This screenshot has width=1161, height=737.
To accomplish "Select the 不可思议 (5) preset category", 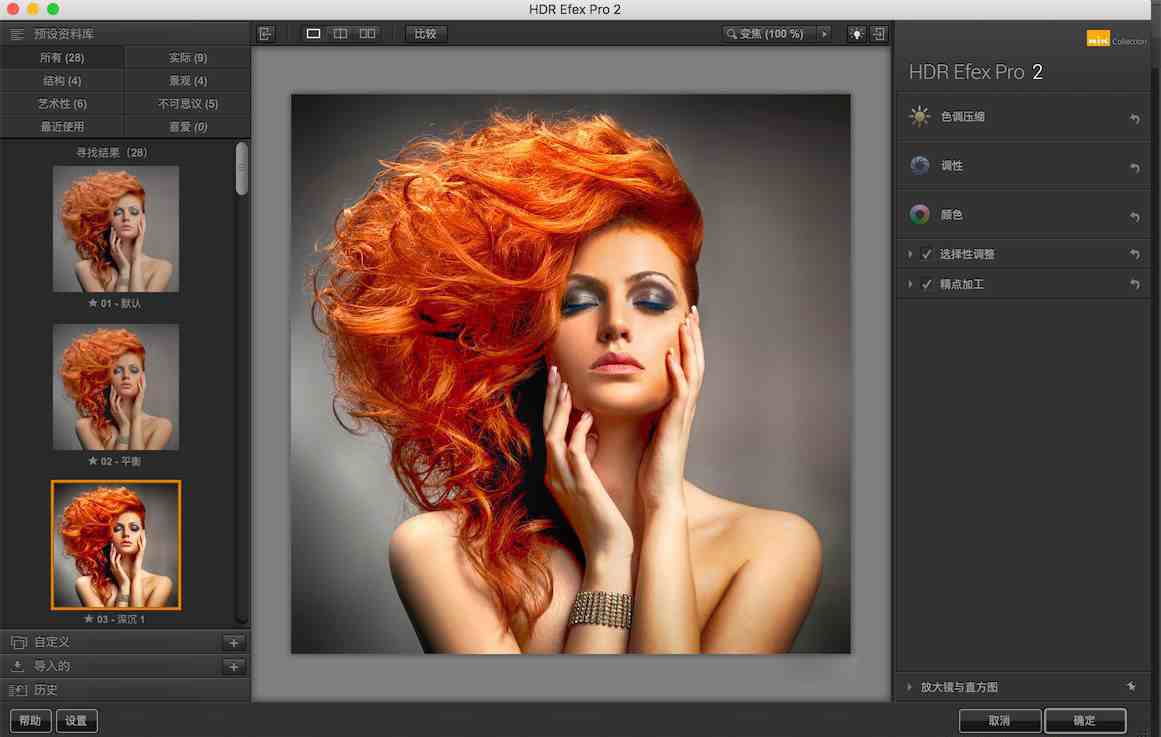I will click(188, 104).
